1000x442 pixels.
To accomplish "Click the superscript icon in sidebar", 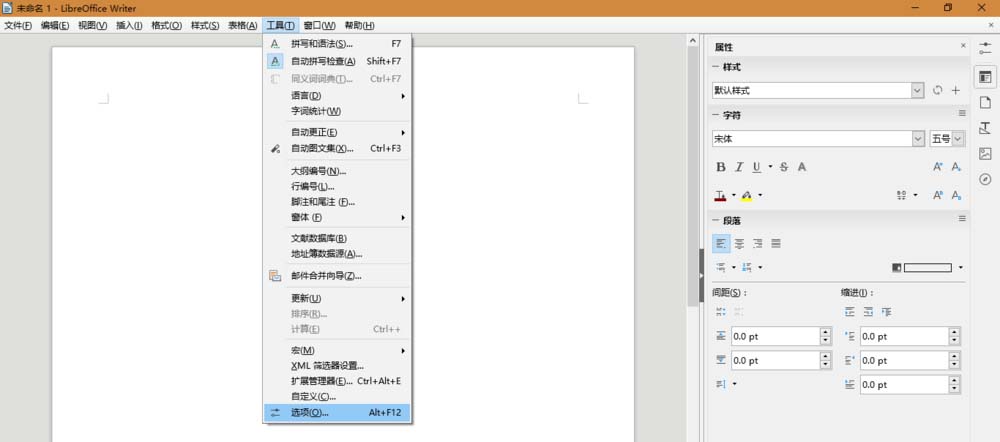I will pos(938,195).
